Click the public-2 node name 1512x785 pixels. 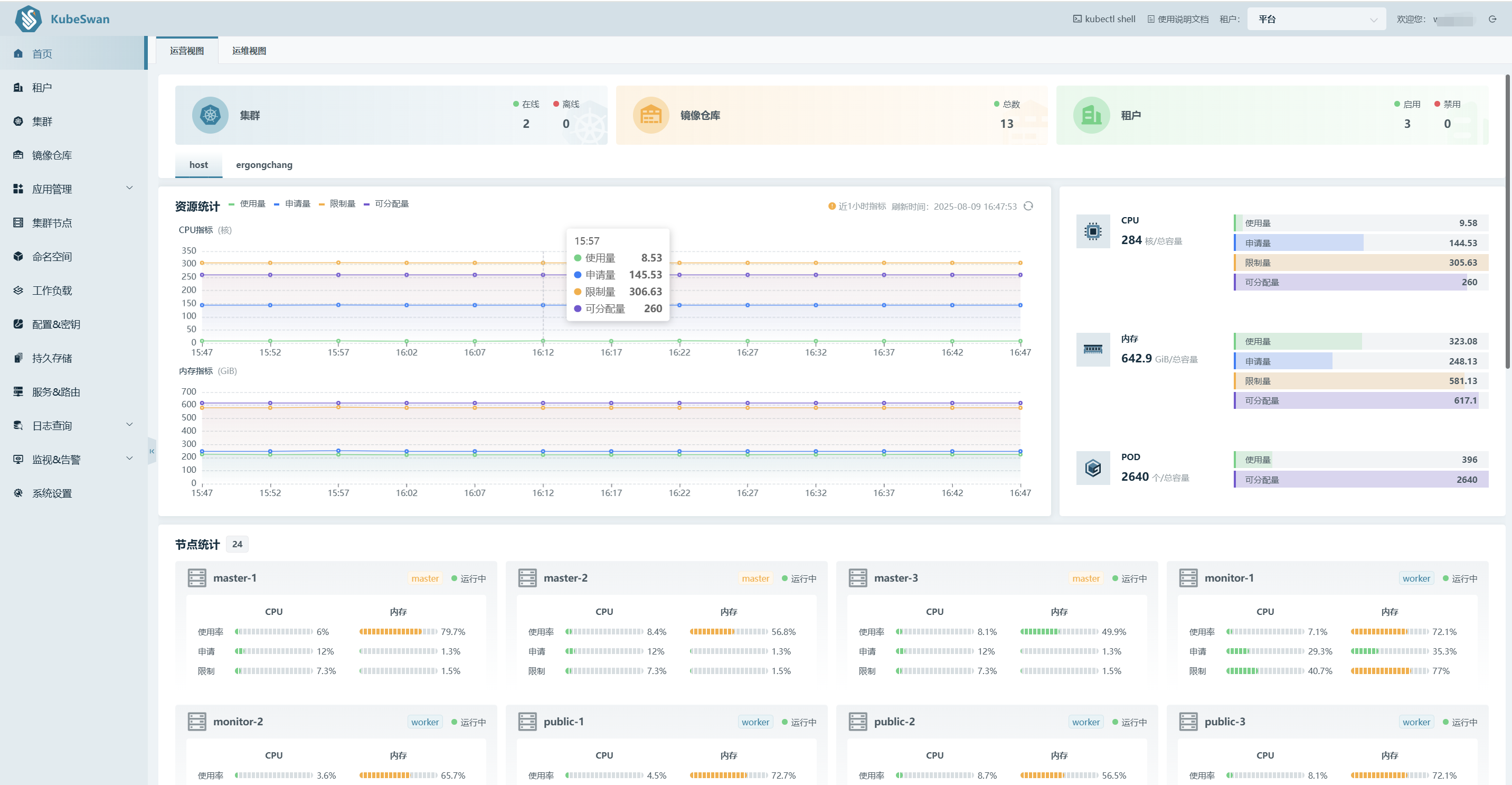[x=894, y=722]
